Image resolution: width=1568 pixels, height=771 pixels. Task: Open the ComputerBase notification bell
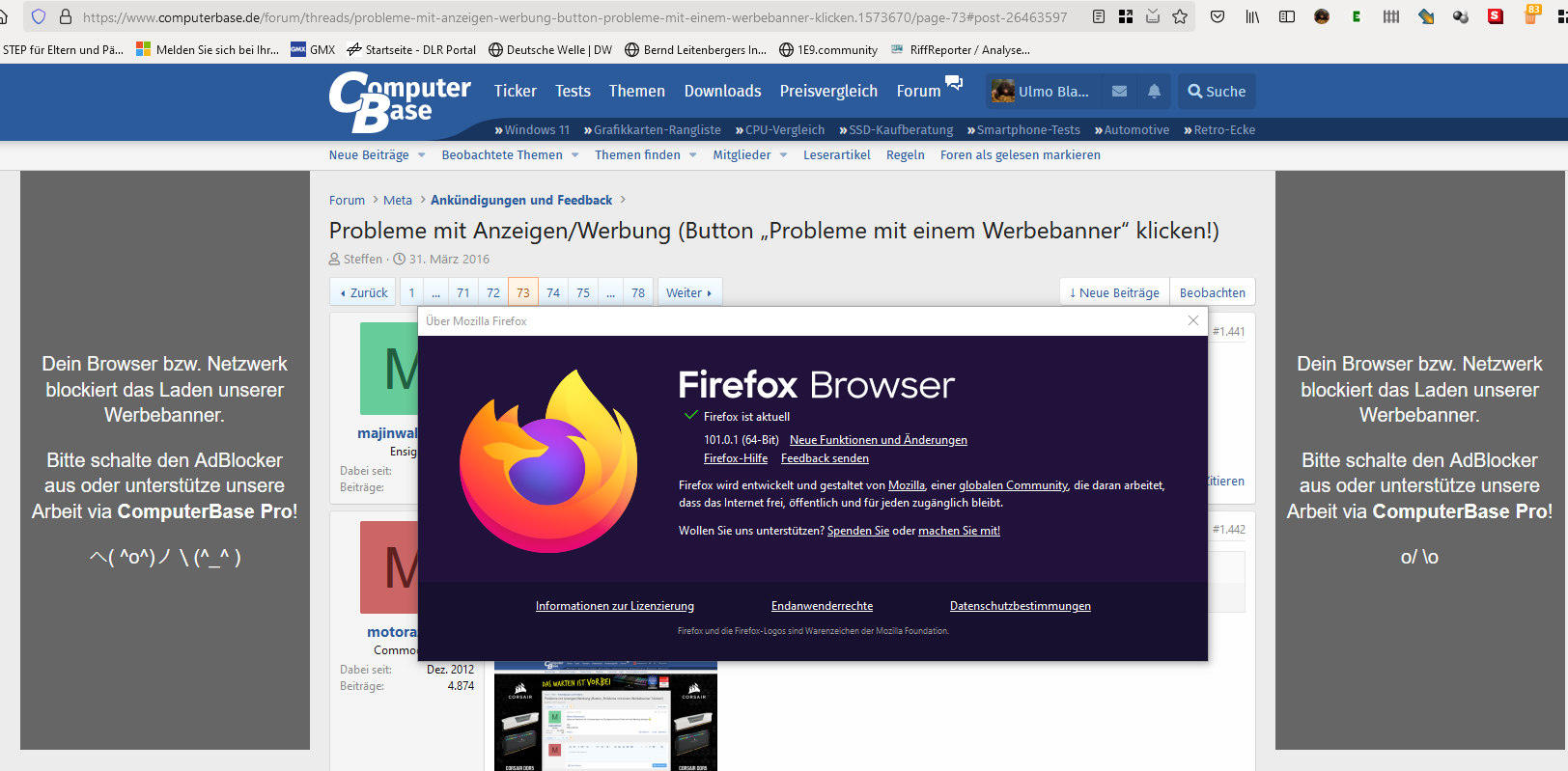(1154, 91)
